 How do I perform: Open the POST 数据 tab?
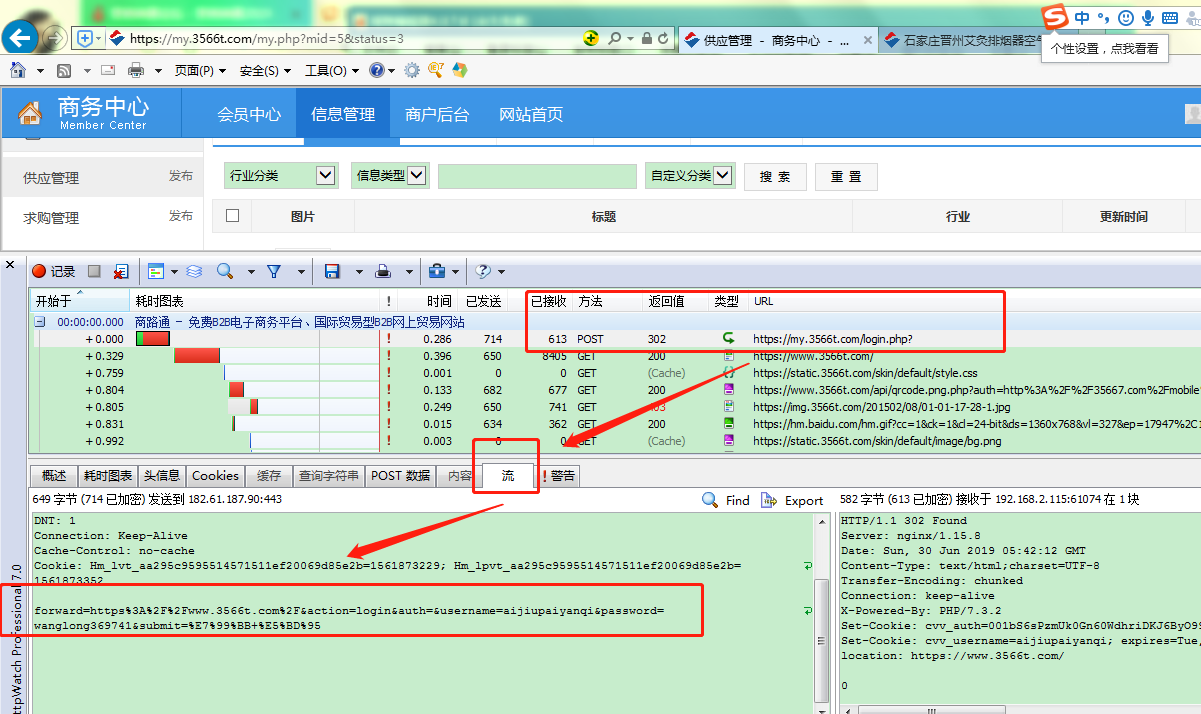pyautogui.click(x=400, y=476)
